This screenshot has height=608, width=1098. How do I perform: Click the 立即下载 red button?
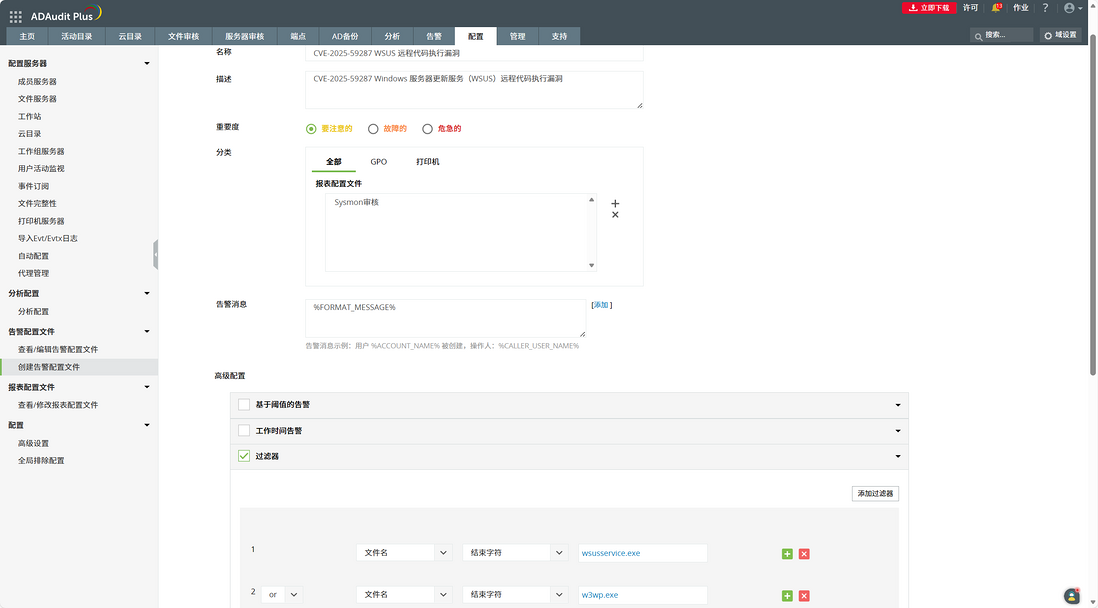(x=928, y=8)
